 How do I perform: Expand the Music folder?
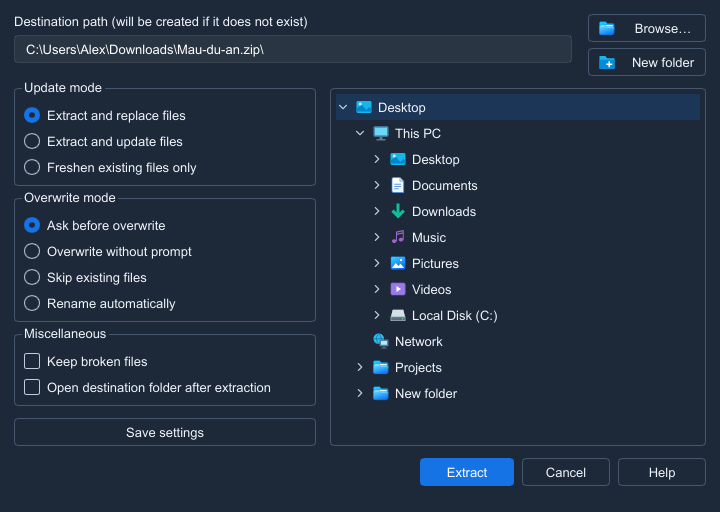tap(377, 237)
